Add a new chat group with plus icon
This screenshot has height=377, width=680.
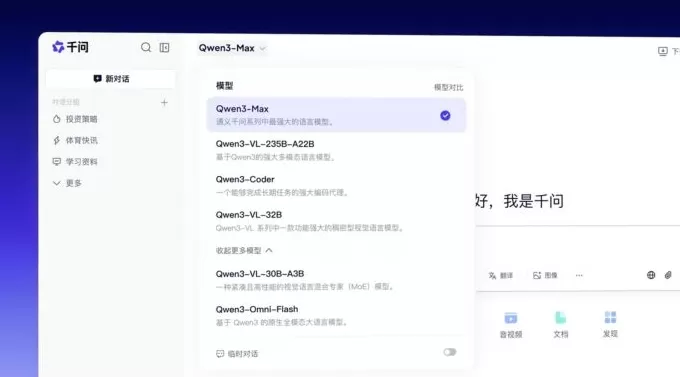[x=164, y=103]
